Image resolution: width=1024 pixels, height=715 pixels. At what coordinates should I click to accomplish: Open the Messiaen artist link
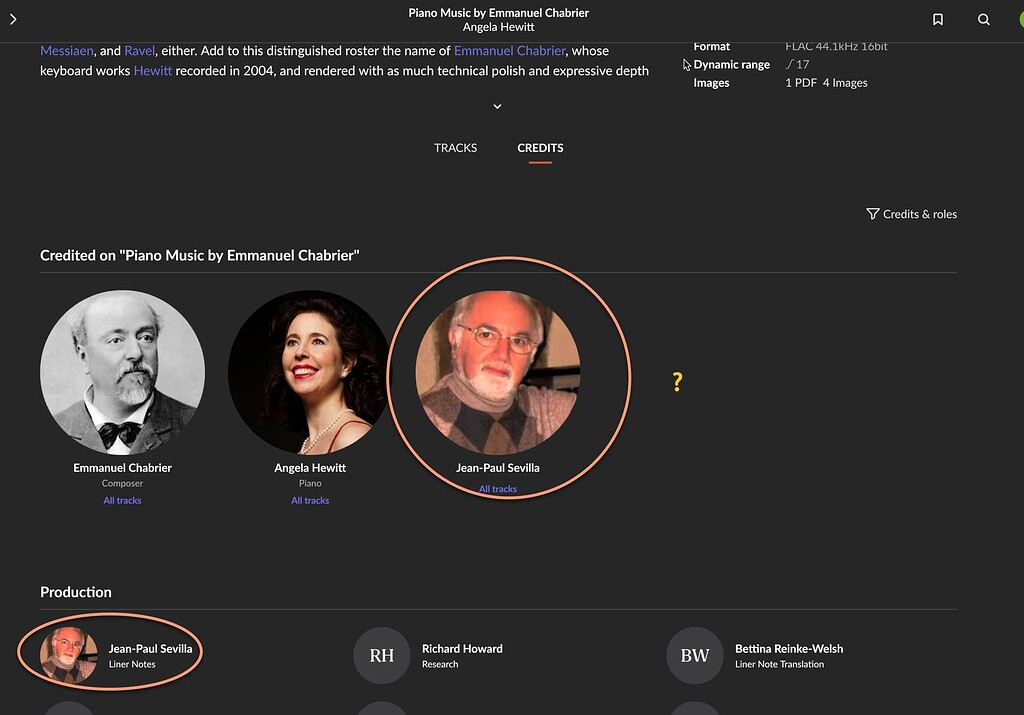coord(66,50)
